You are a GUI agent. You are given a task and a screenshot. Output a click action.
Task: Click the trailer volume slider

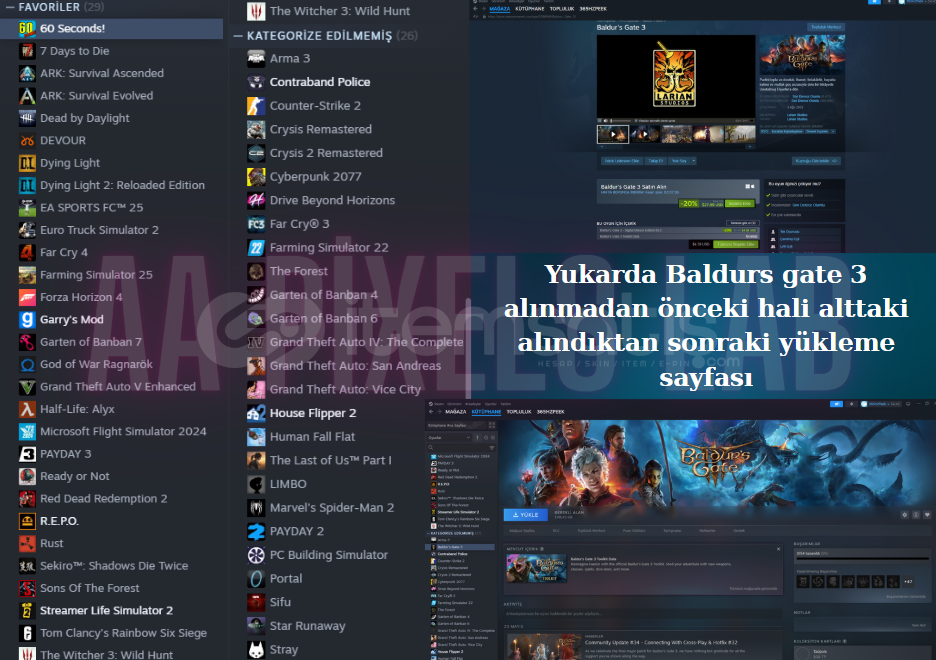click(621, 121)
